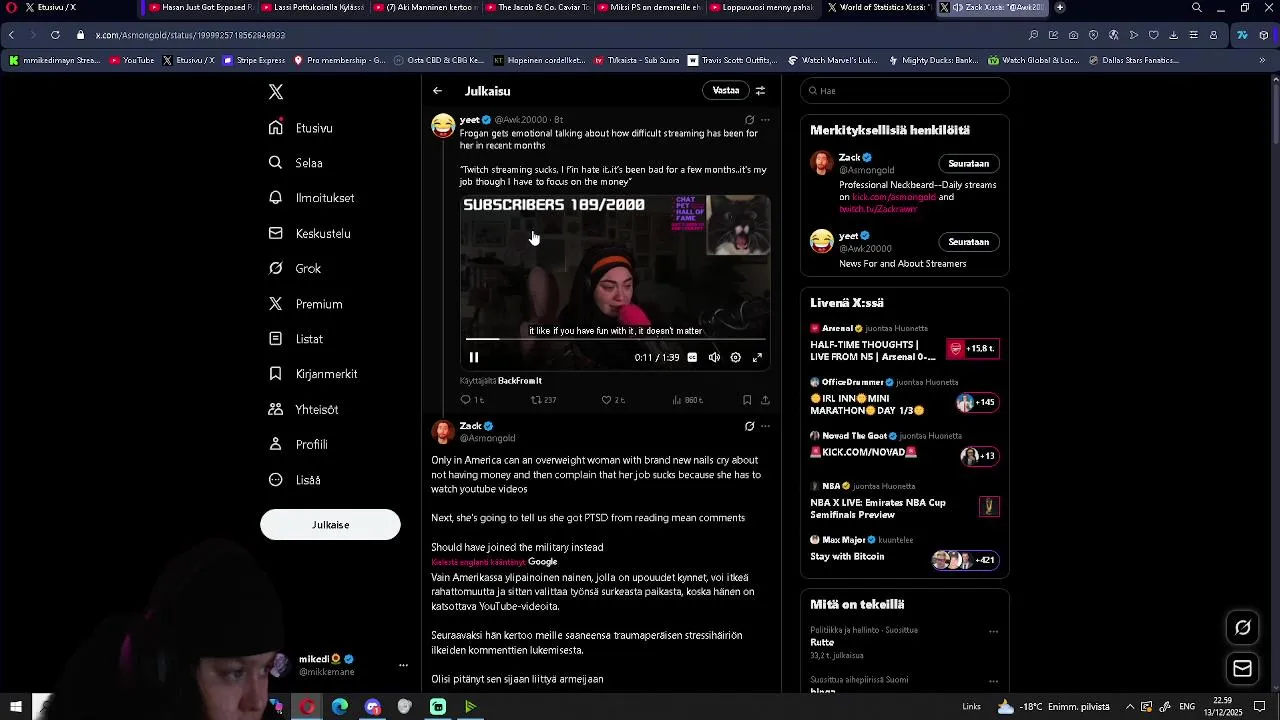1280x720 pixels.
Task: Join Arsenal HALF-TIME THOUGHTS live space
Action: (x=904, y=343)
